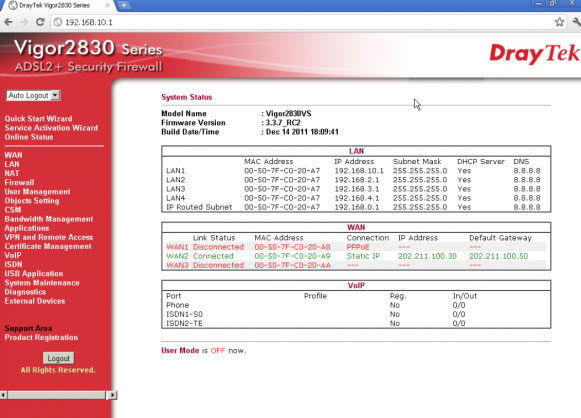The height and width of the screenshot is (418, 581).
Task: Open the Firewall menu
Action: point(19,182)
